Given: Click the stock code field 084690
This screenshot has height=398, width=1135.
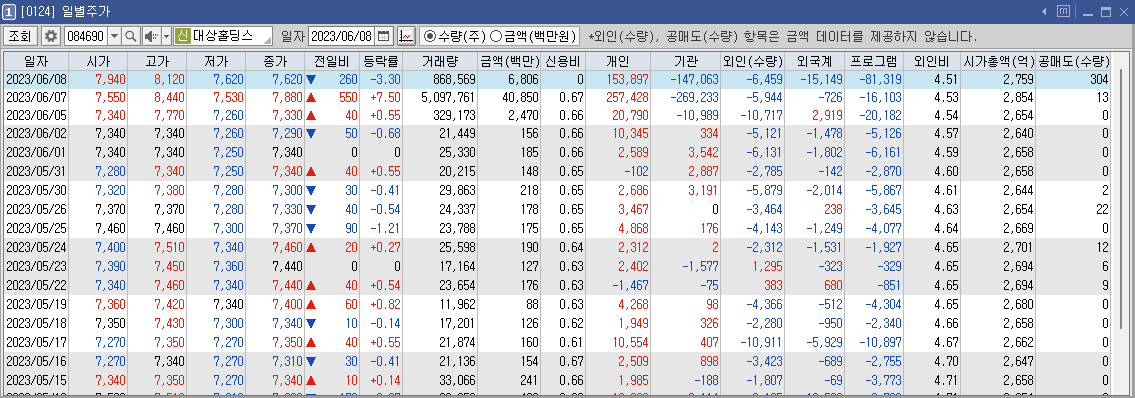Looking at the screenshot, I should tap(85, 35).
